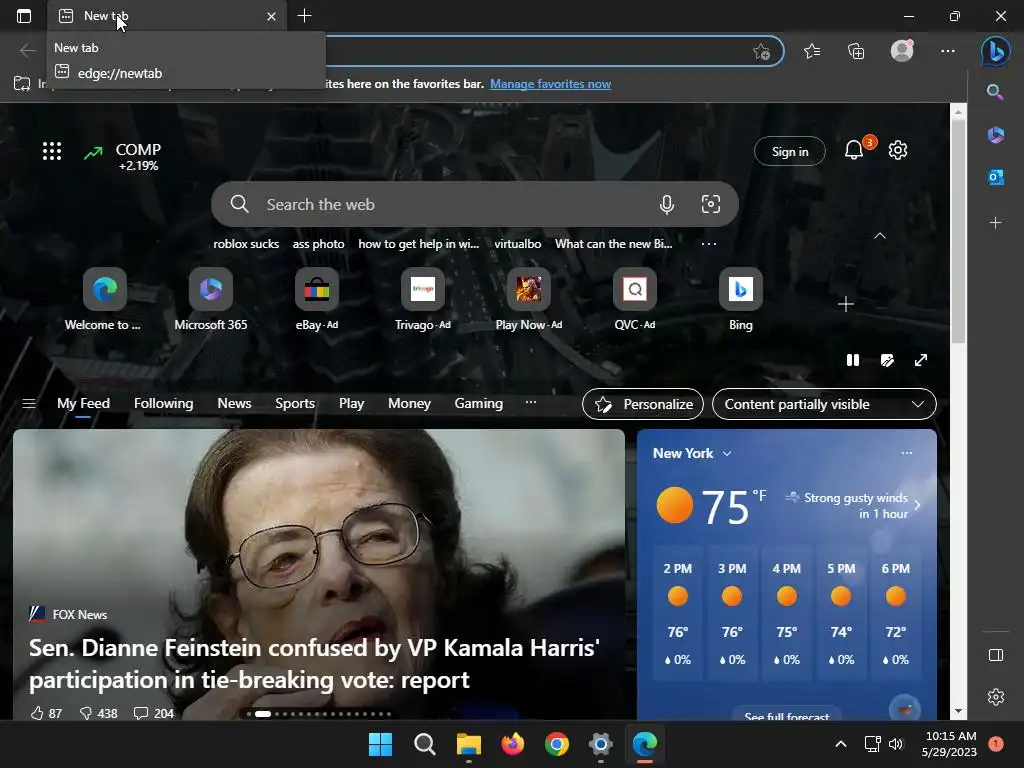Dislike the Feinstein article thumbs down
Viewport: 1024px width, 768px height.
(x=98, y=713)
